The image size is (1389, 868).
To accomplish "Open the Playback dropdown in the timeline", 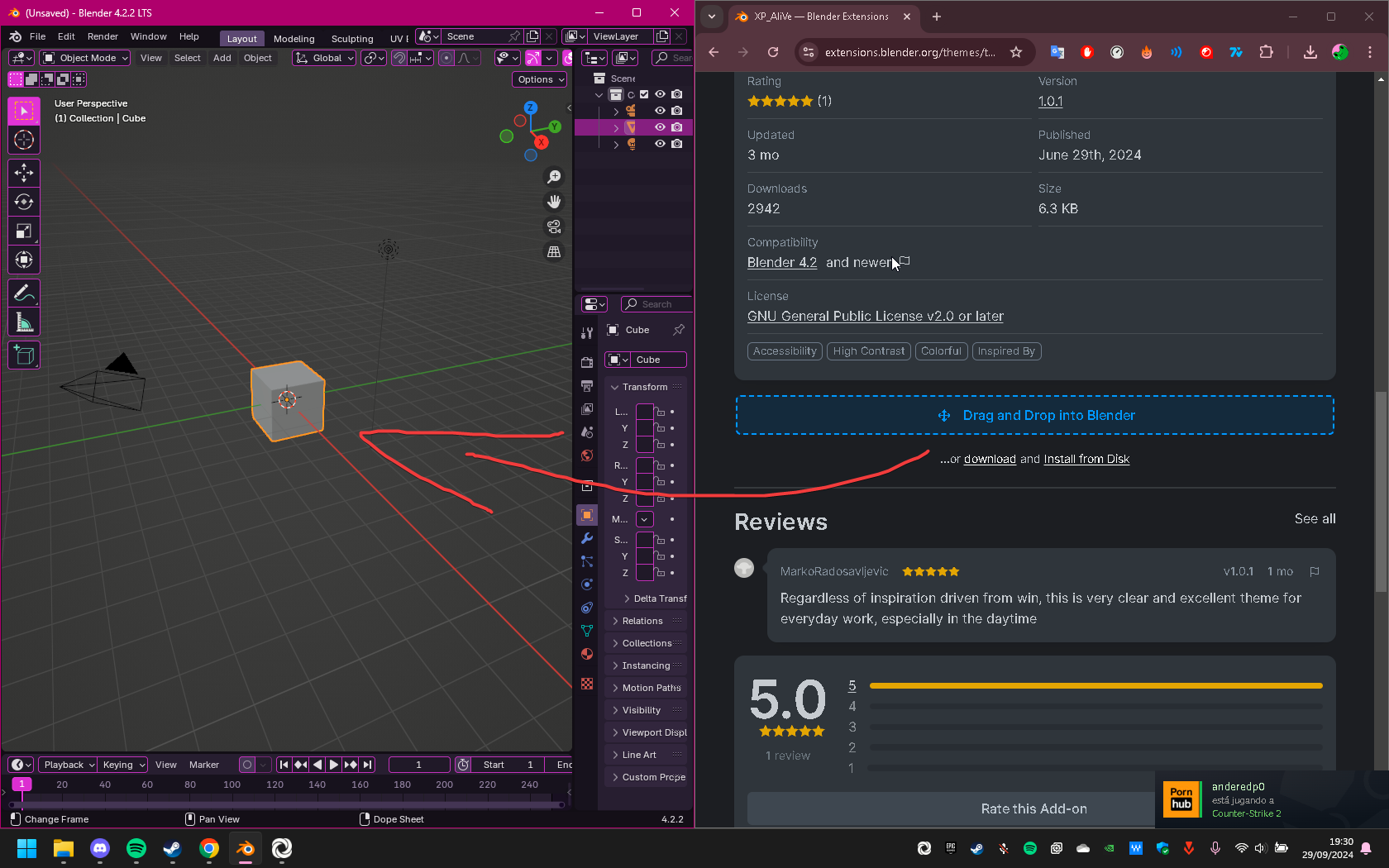I will pos(67,765).
